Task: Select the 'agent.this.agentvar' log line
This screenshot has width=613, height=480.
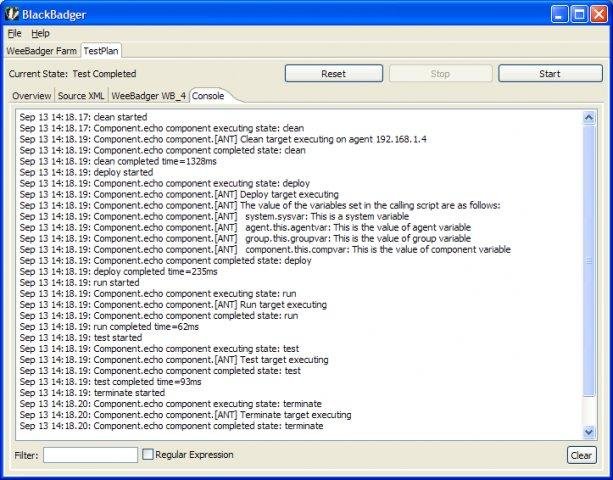Action: pos(245,227)
